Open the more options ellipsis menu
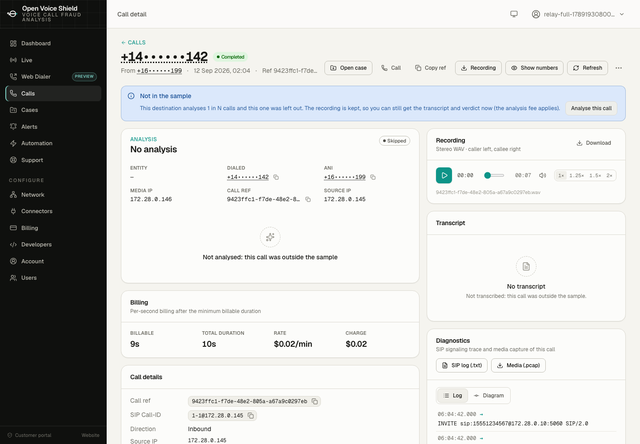 point(619,68)
